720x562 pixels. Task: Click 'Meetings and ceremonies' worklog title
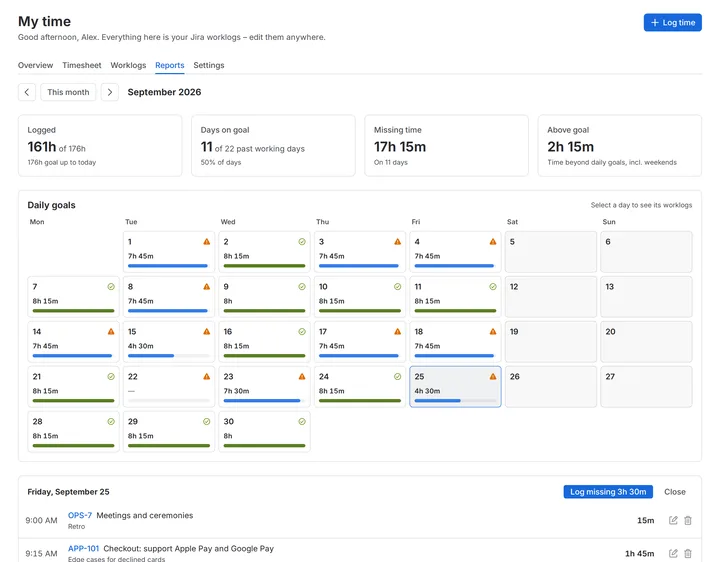145,515
